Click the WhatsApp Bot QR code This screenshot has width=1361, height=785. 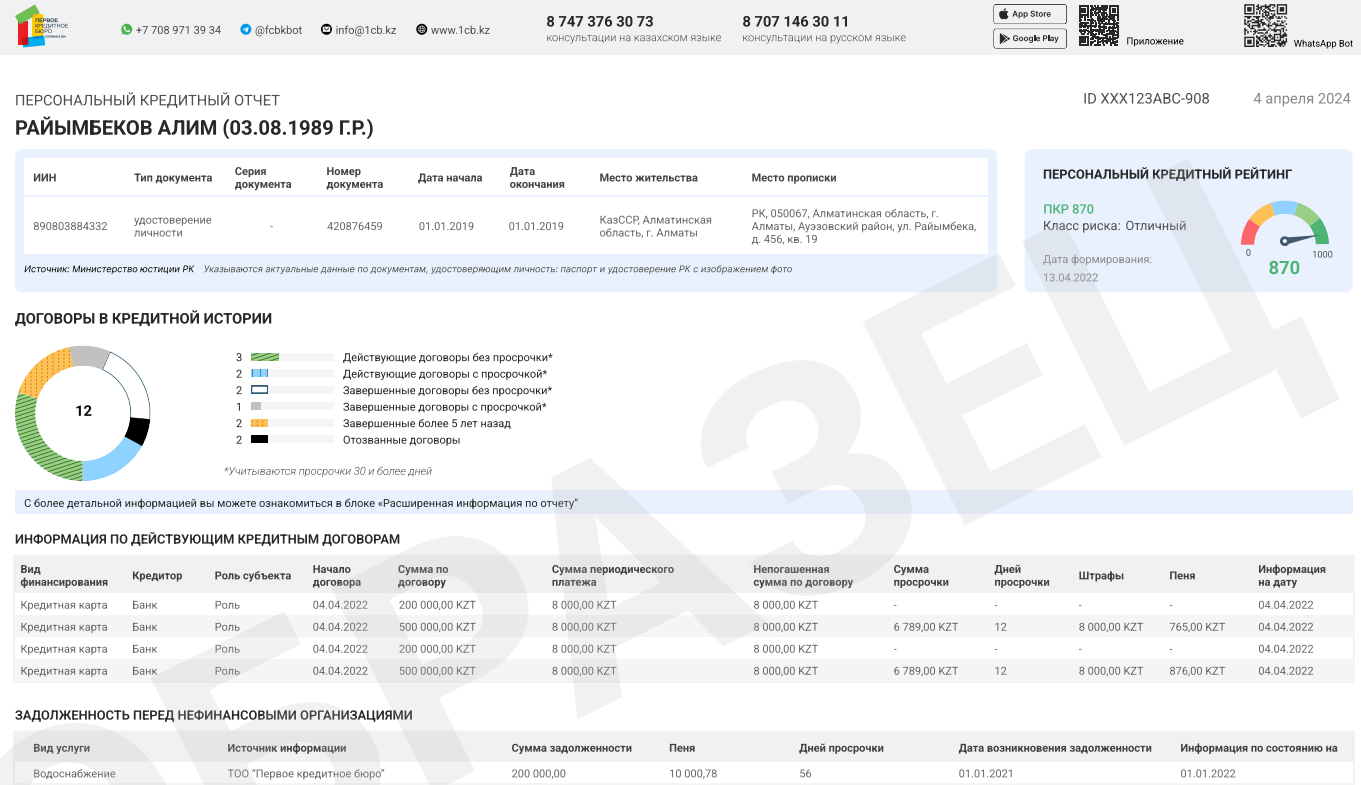[1265, 26]
